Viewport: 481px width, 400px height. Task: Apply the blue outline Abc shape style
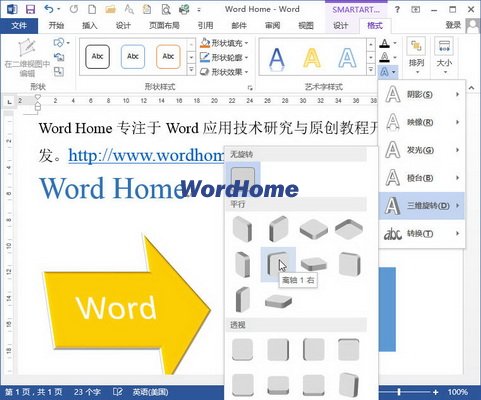tap(133, 57)
